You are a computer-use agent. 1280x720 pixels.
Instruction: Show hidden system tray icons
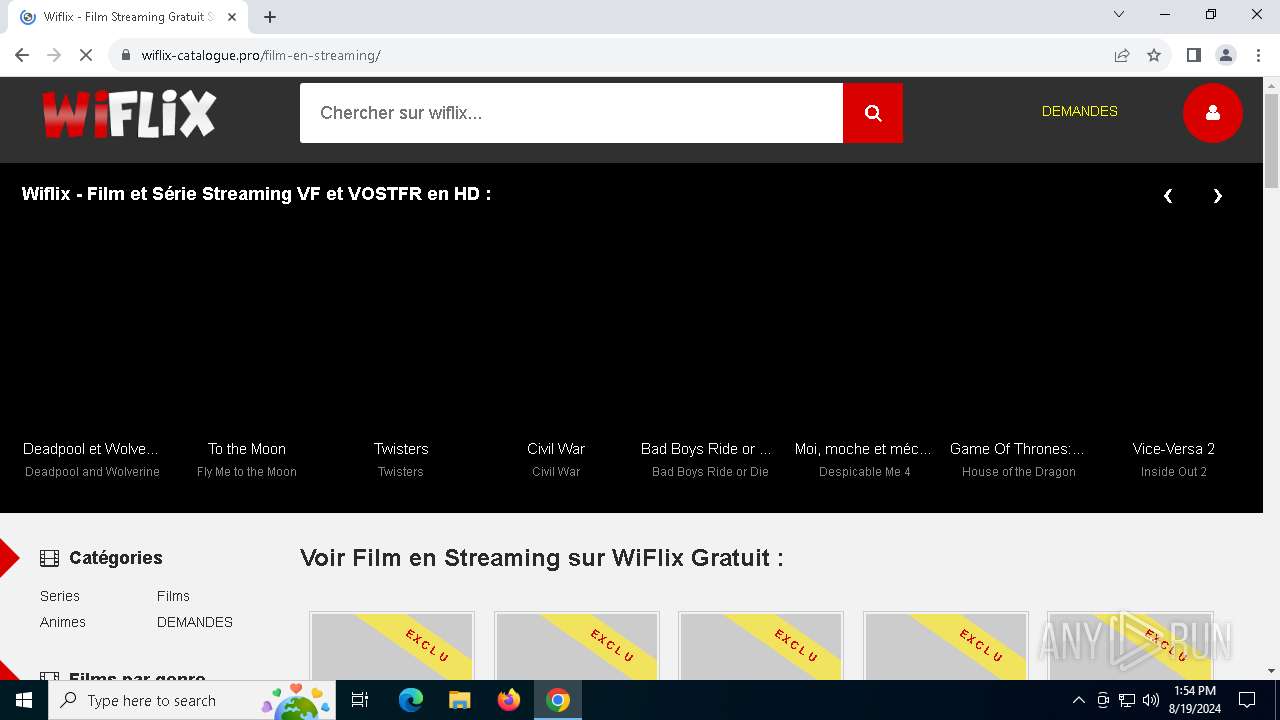1078,700
